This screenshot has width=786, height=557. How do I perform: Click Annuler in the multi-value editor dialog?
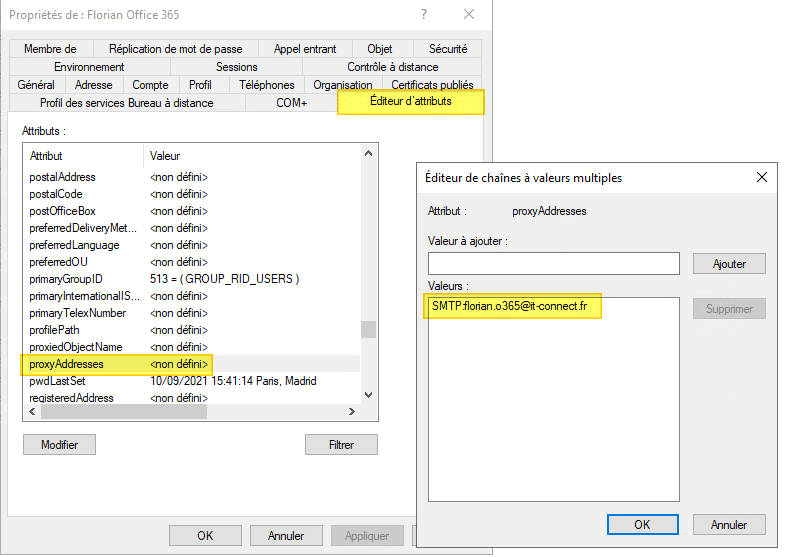coord(729,525)
